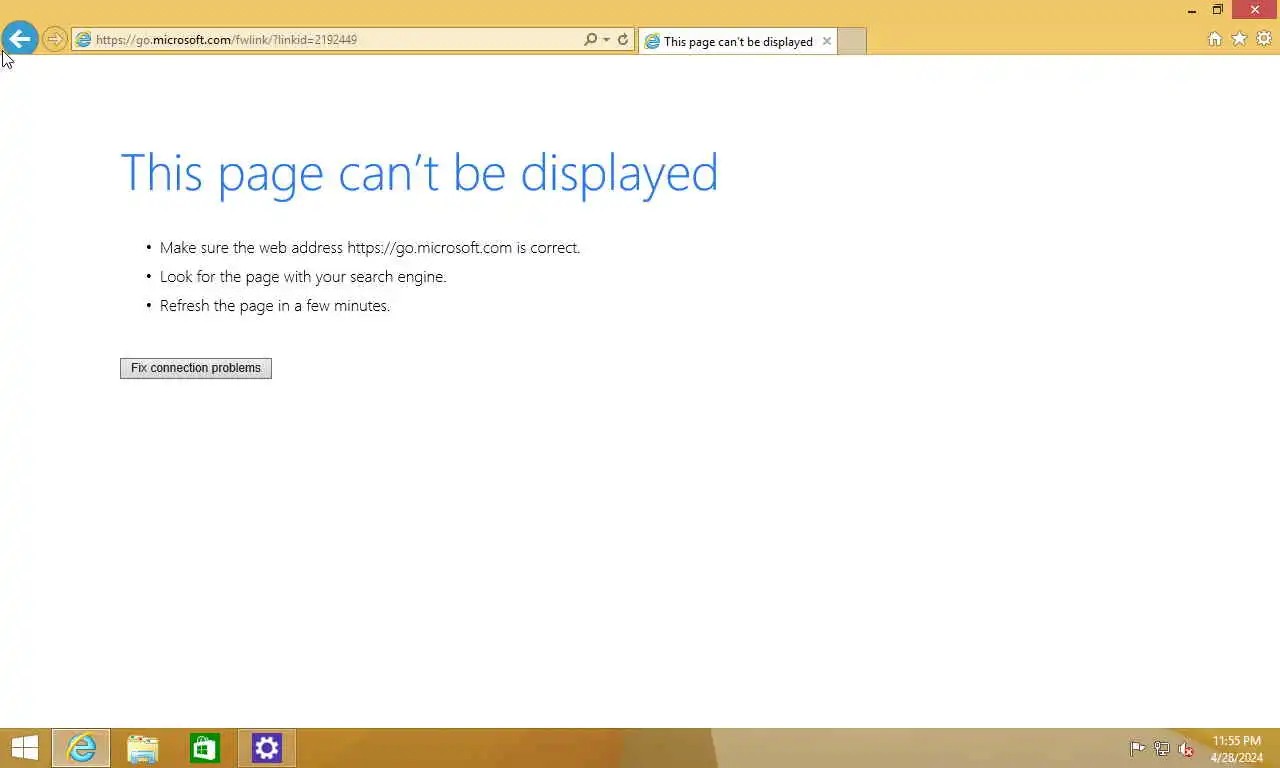Minimize the Internet Explorer window
The width and height of the screenshot is (1280, 768).
click(x=1192, y=10)
